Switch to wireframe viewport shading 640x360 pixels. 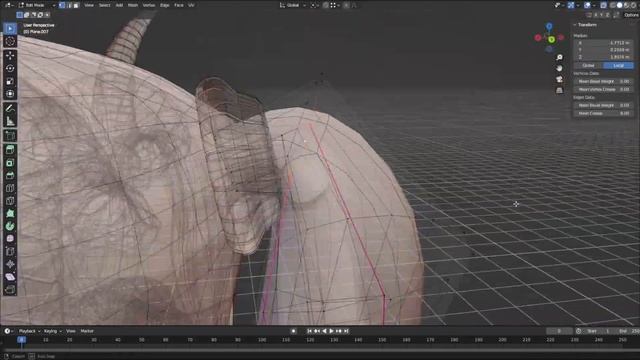[613, 5]
